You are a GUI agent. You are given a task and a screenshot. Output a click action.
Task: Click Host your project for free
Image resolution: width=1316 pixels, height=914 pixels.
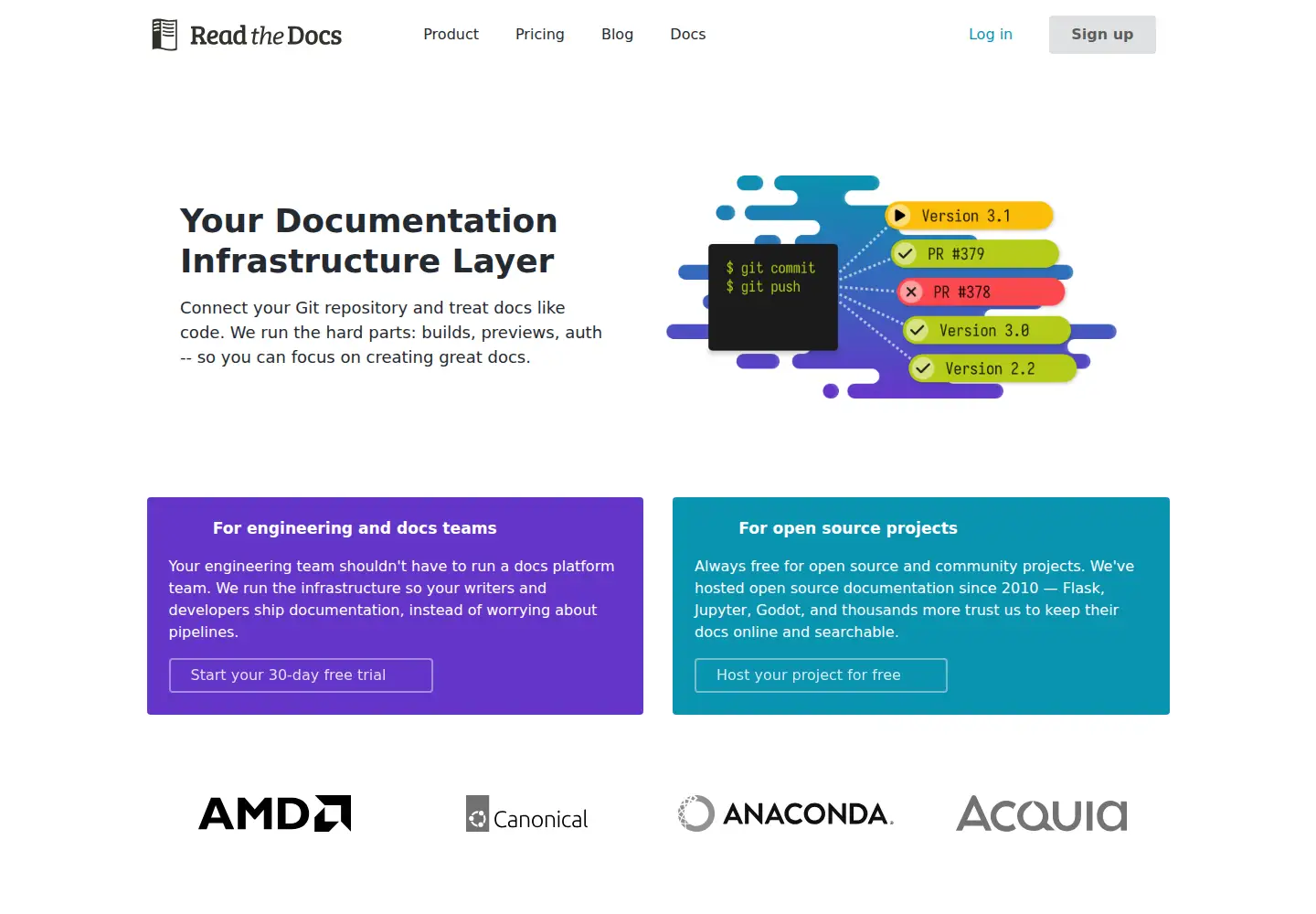(821, 675)
